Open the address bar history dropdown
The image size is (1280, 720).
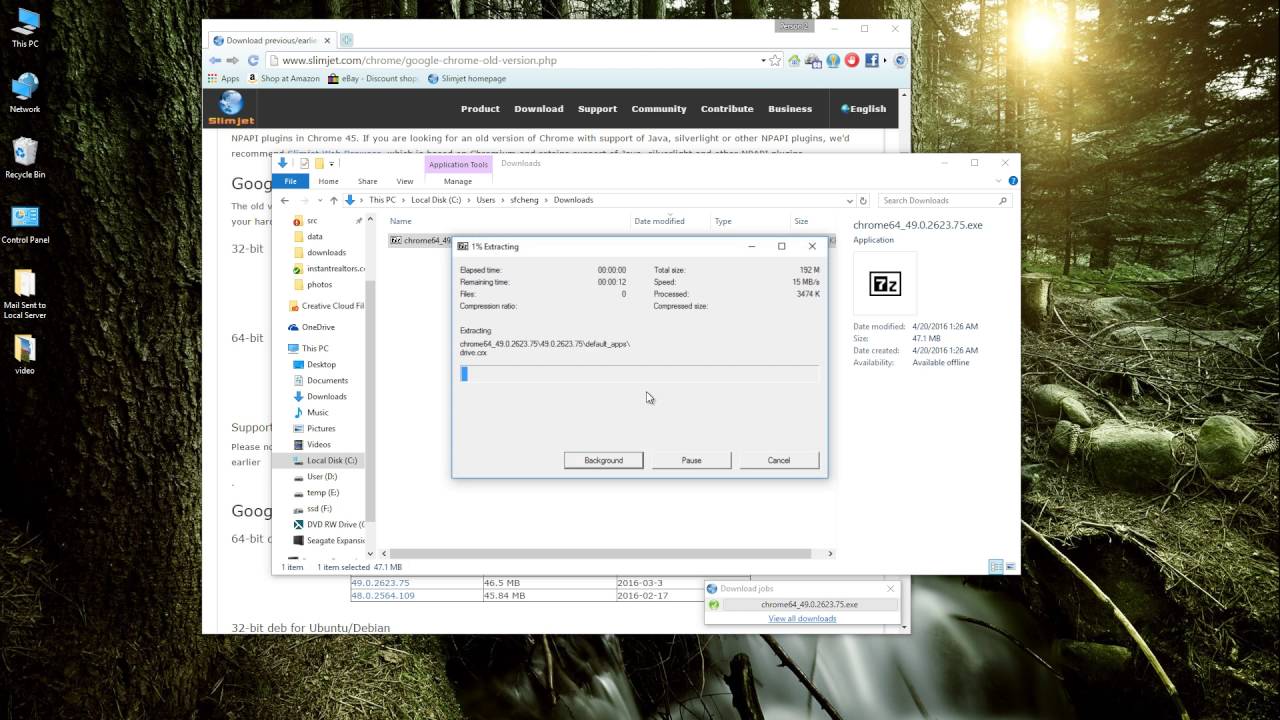(x=849, y=200)
